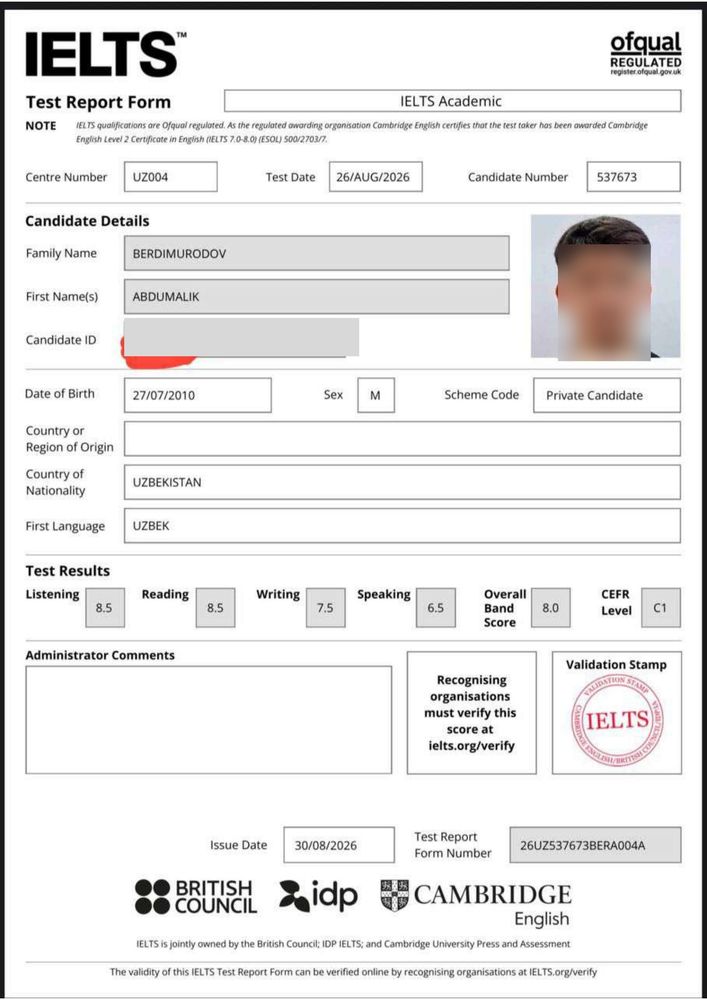Click the Issue Date field 30/08/2026

pos(339,845)
